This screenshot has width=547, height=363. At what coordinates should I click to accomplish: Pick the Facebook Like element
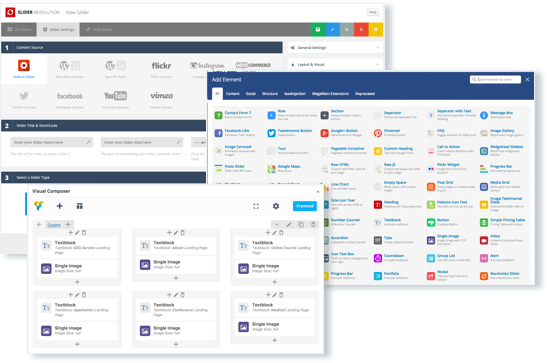click(234, 133)
